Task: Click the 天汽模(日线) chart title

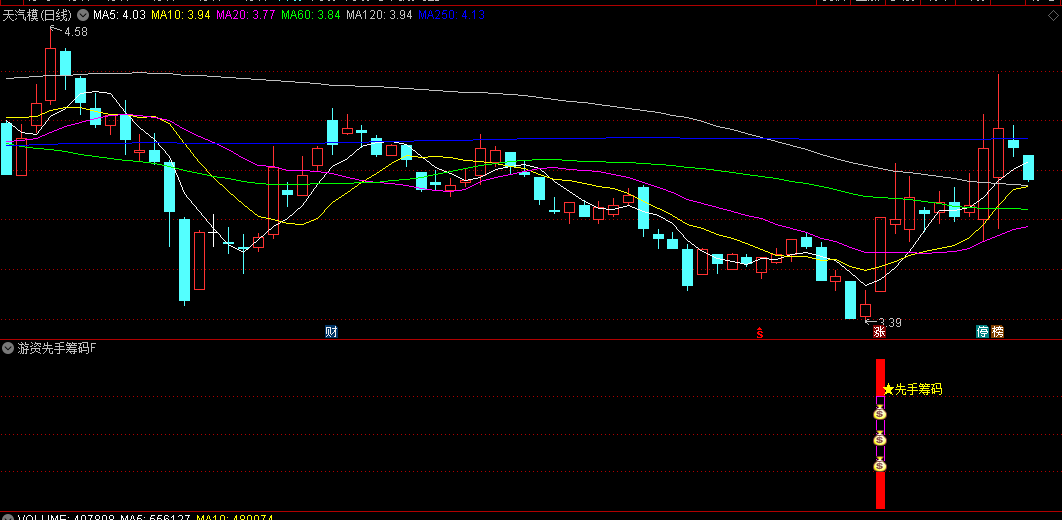Action: 39,14
